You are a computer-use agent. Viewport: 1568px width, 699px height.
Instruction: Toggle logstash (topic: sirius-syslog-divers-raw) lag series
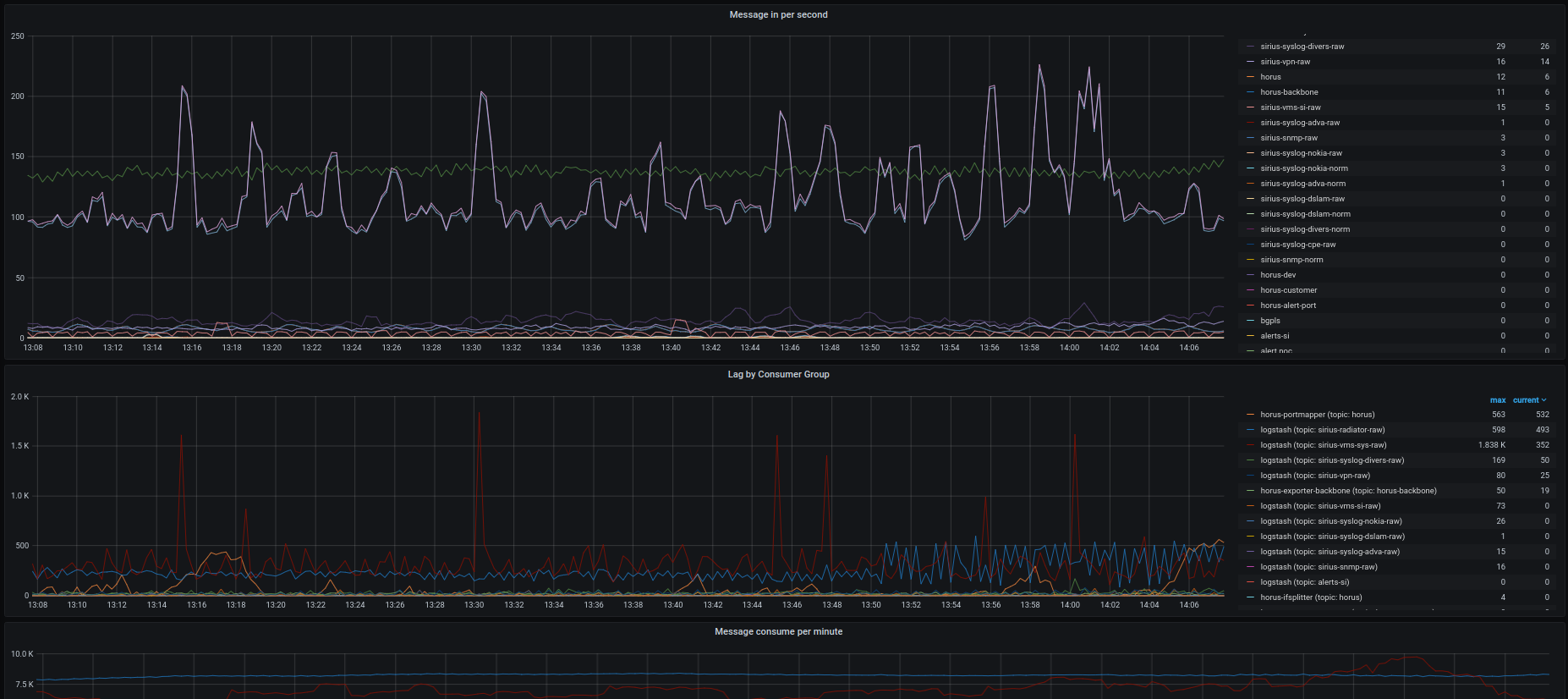tap(1332, 460)
